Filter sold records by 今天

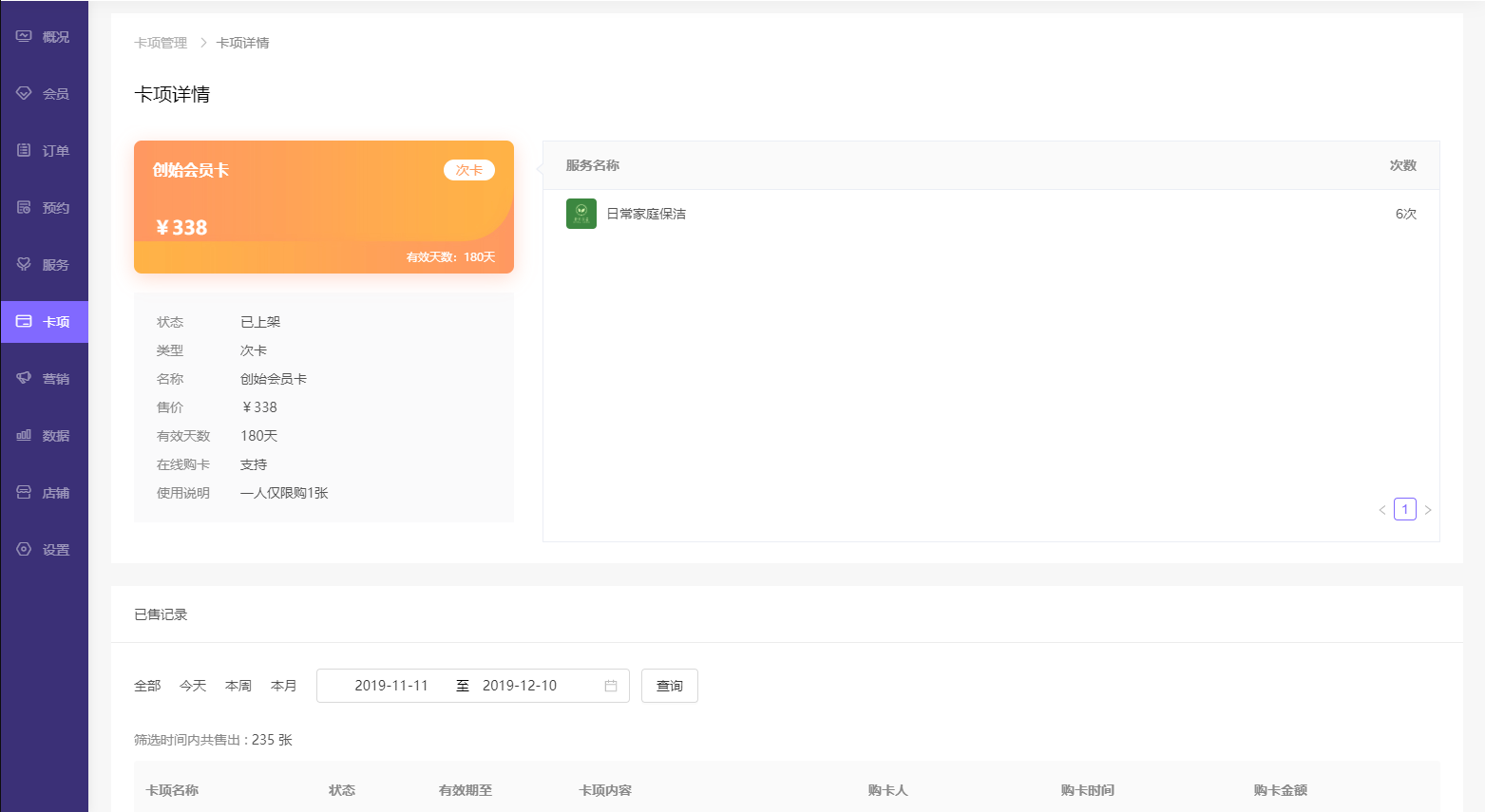(x=193, y=686)
